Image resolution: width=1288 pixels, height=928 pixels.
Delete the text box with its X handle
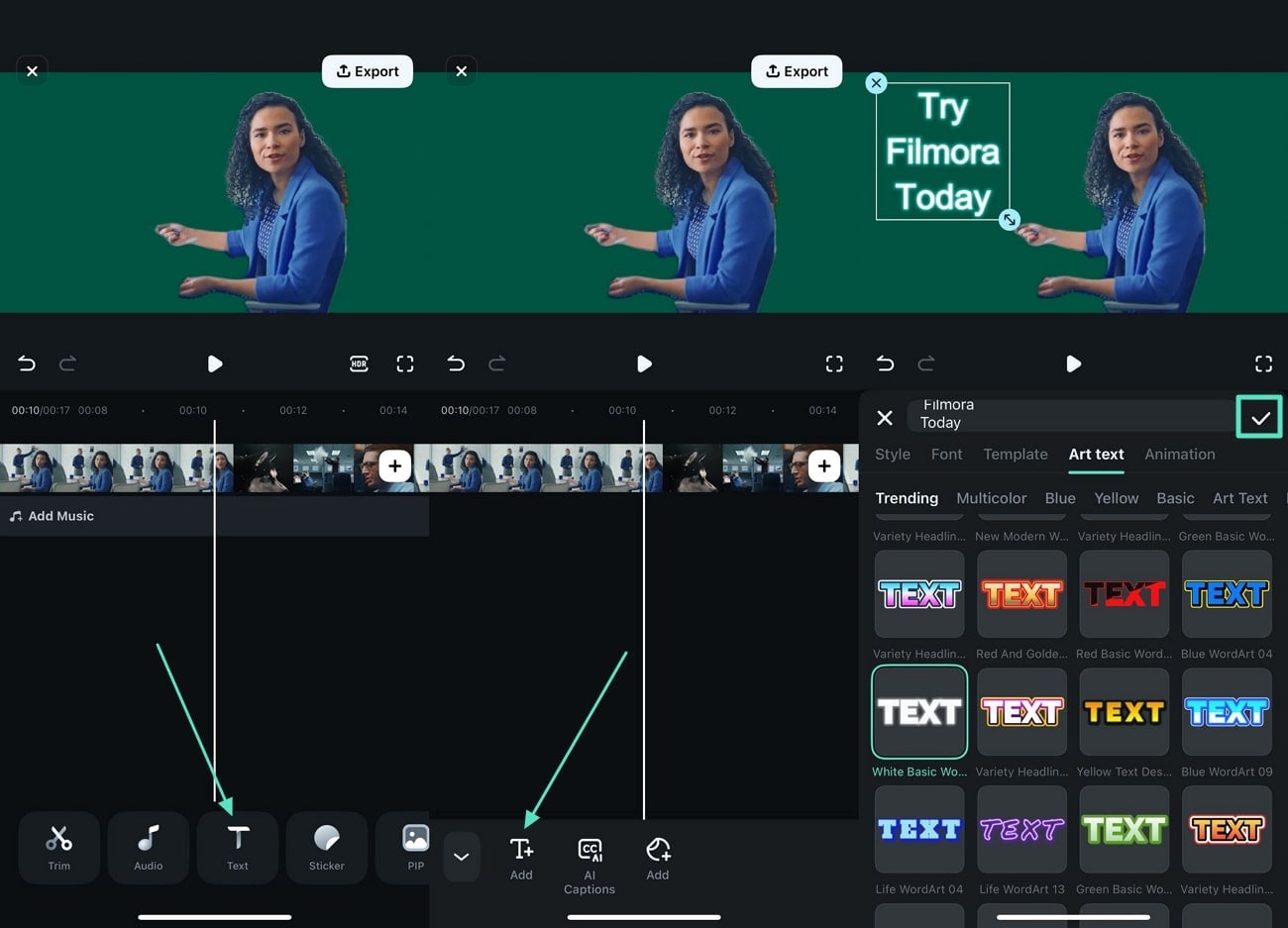click(x=876, y=83)
